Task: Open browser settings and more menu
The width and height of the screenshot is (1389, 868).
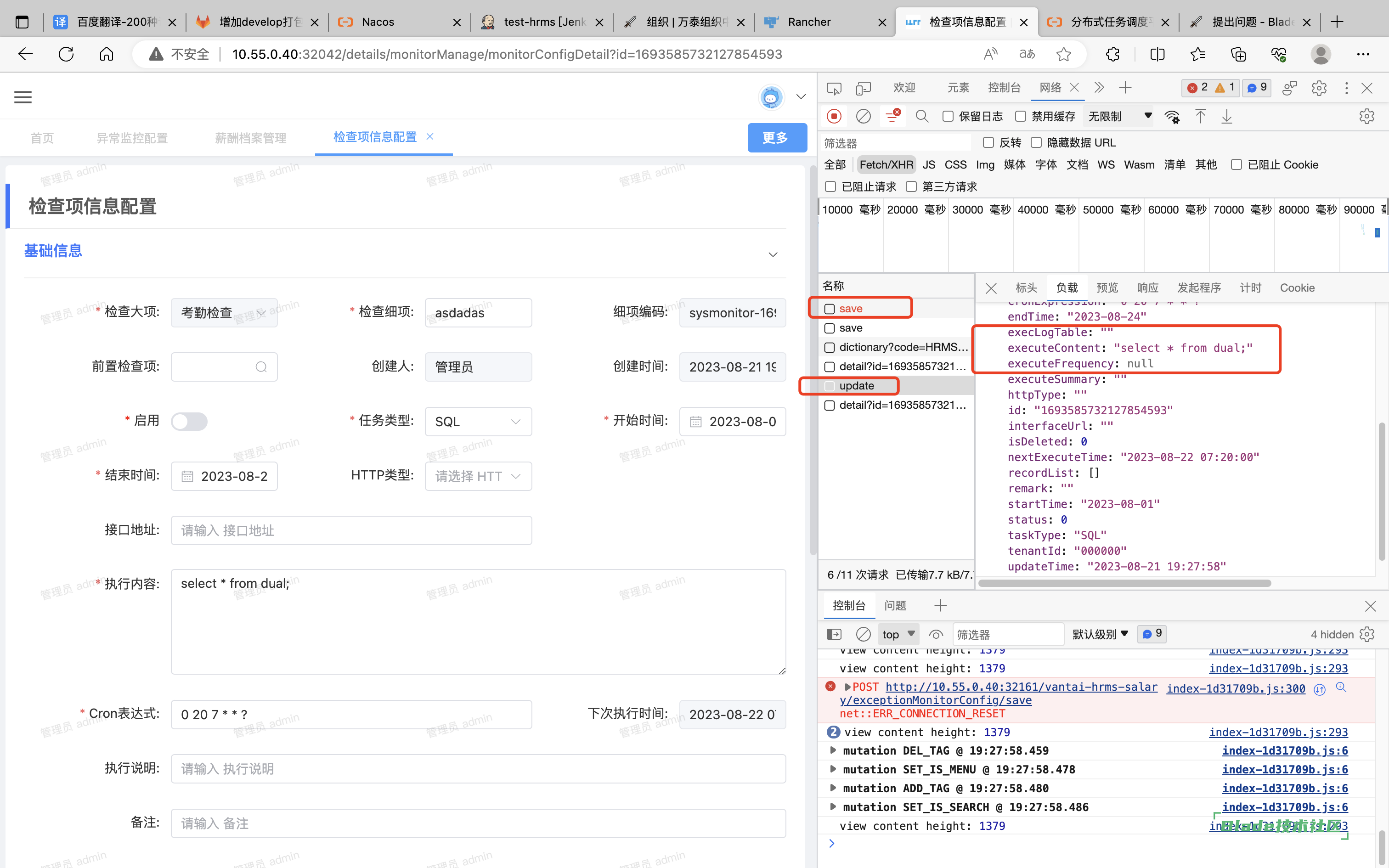Action: click(x=1363, y=54)
